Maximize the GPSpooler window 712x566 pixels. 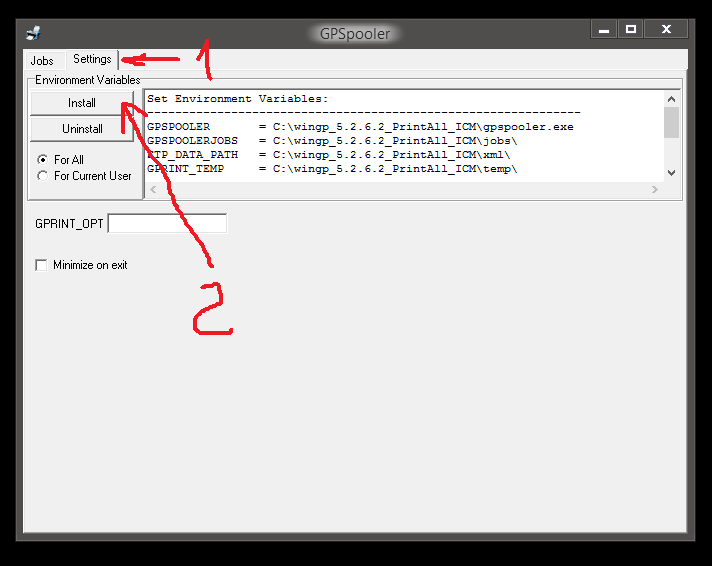tap(630, 29)
